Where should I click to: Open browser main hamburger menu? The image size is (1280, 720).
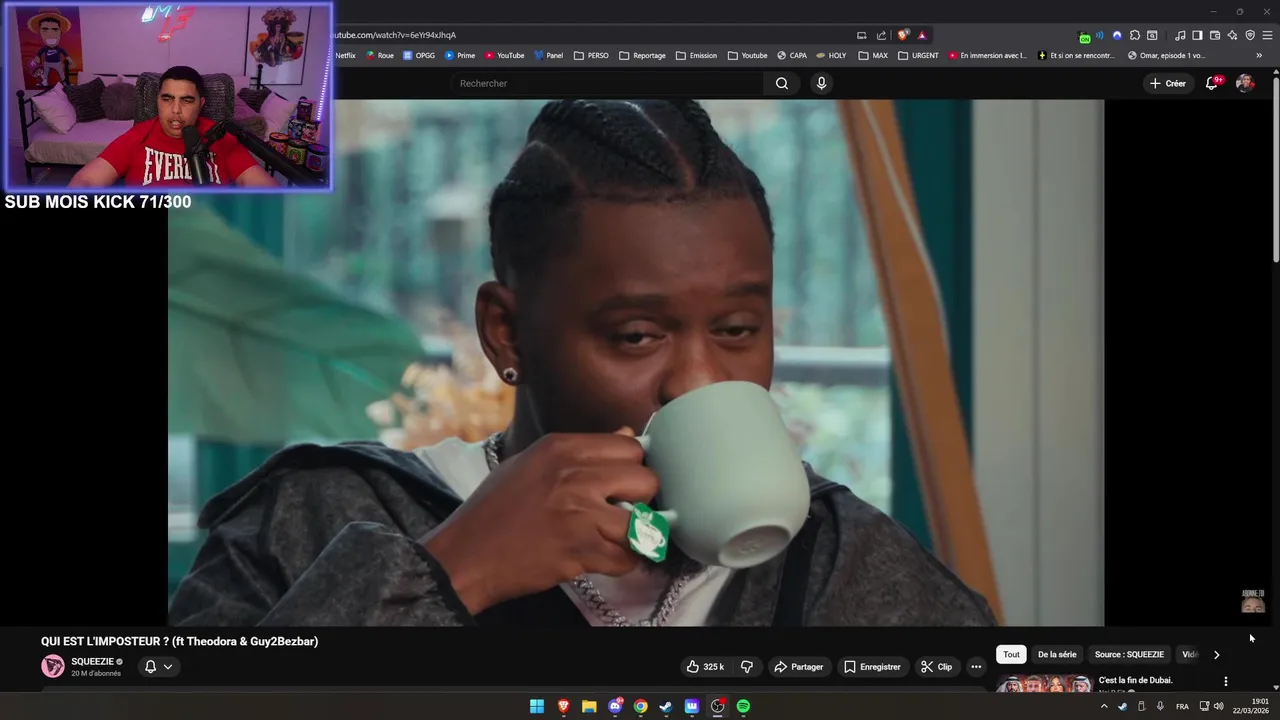coord(1267,35)
